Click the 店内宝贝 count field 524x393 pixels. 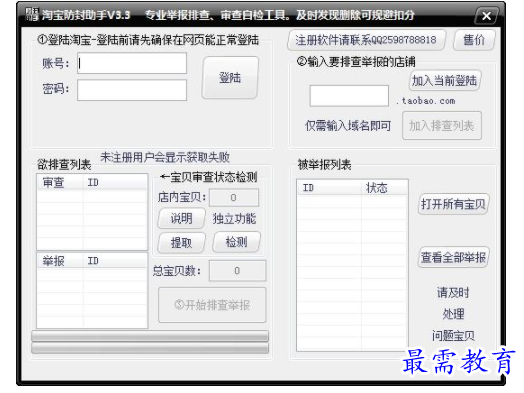coord(234,198)
